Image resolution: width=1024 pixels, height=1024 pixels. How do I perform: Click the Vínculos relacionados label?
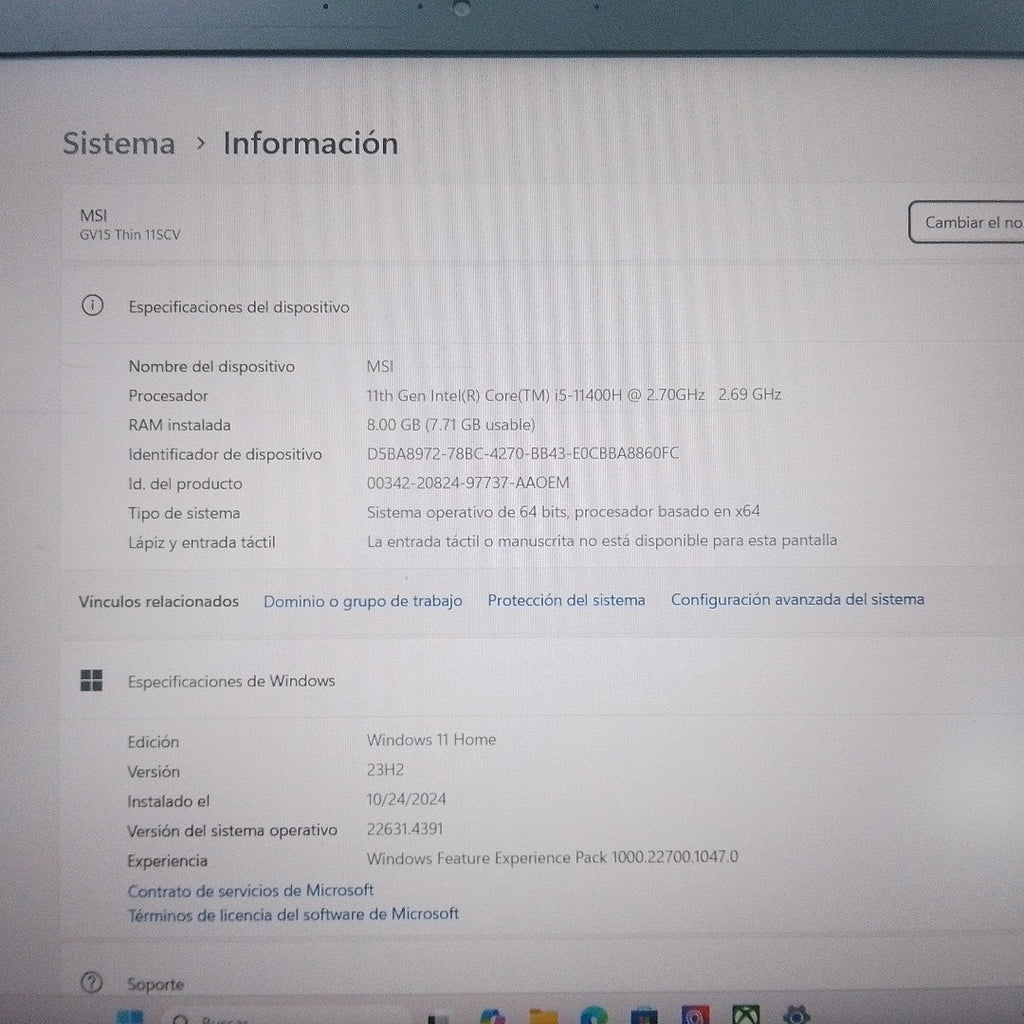[x=159, y=601]
